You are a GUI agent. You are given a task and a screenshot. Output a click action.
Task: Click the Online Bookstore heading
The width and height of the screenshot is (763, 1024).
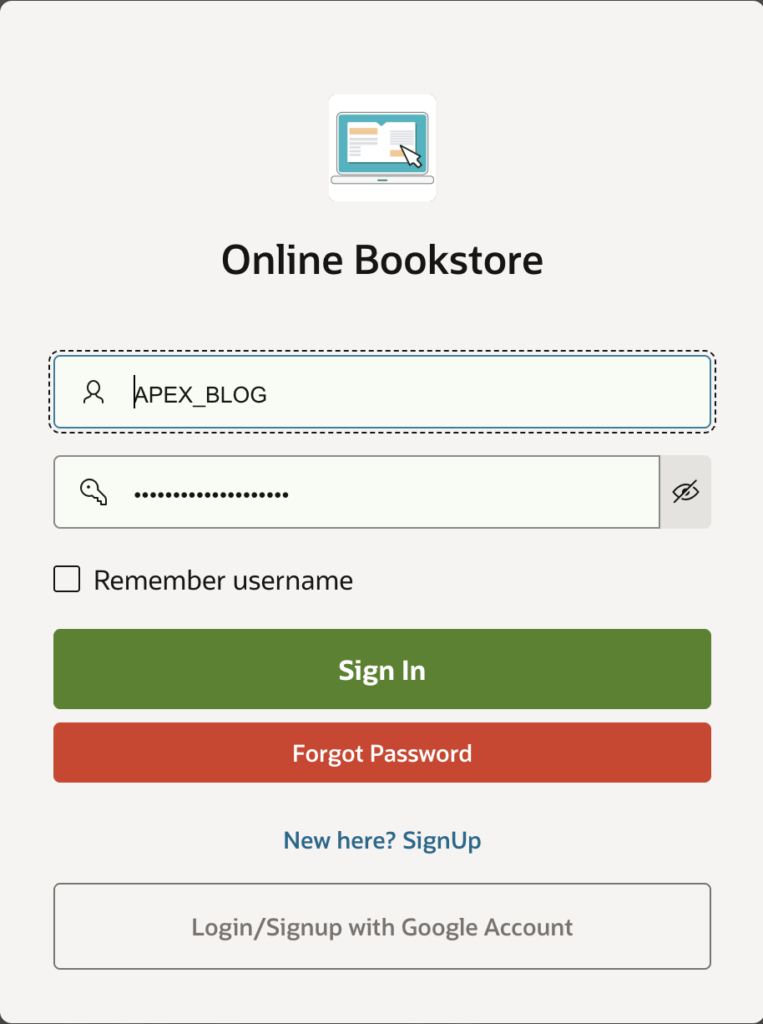pos(382,260)
